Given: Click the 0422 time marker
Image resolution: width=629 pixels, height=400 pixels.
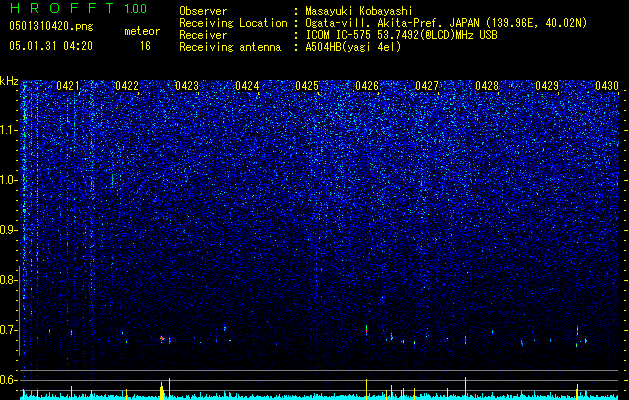Looking at the screenshot, I should (127, 86).
